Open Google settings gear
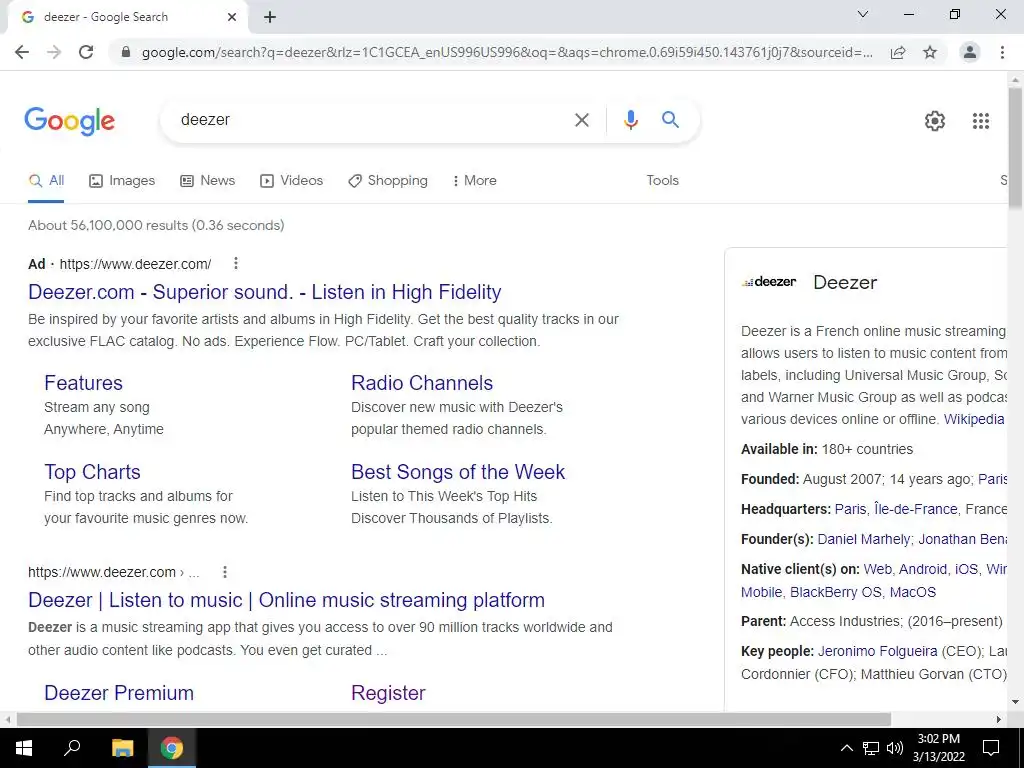 click(x=935, y=121)
